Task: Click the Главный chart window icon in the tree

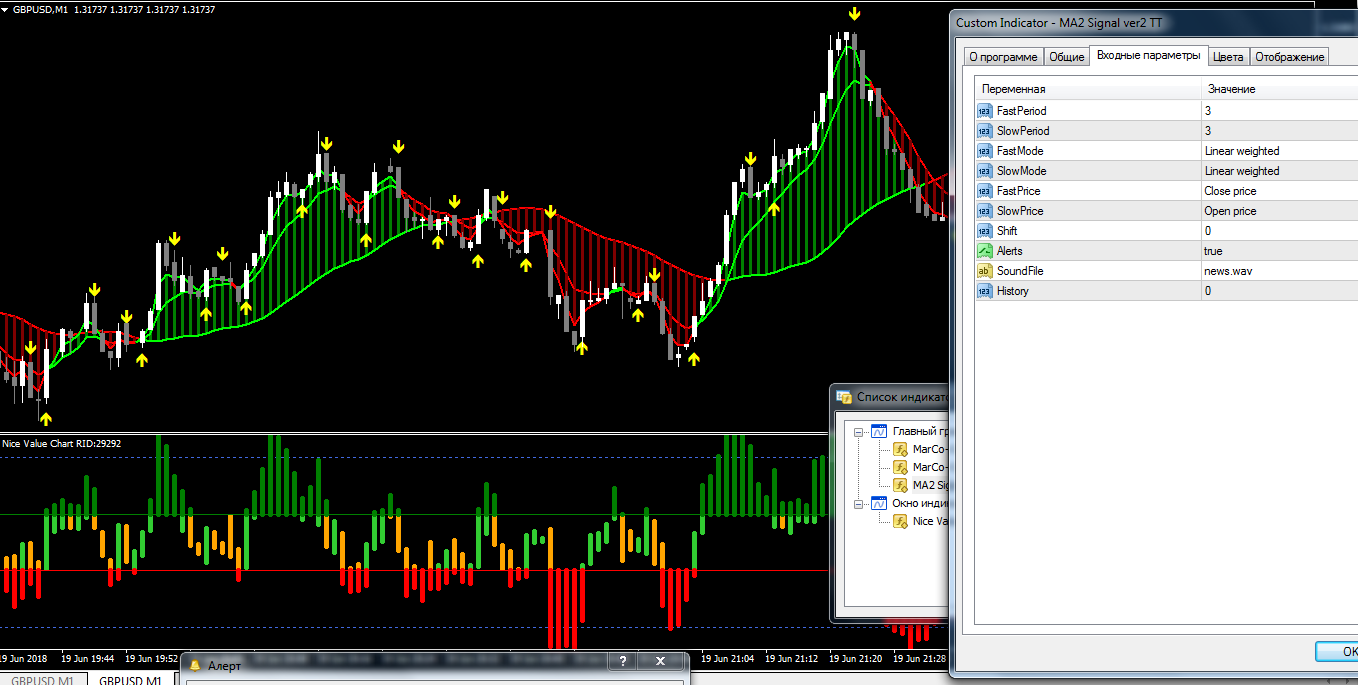Action: (879, 432)
